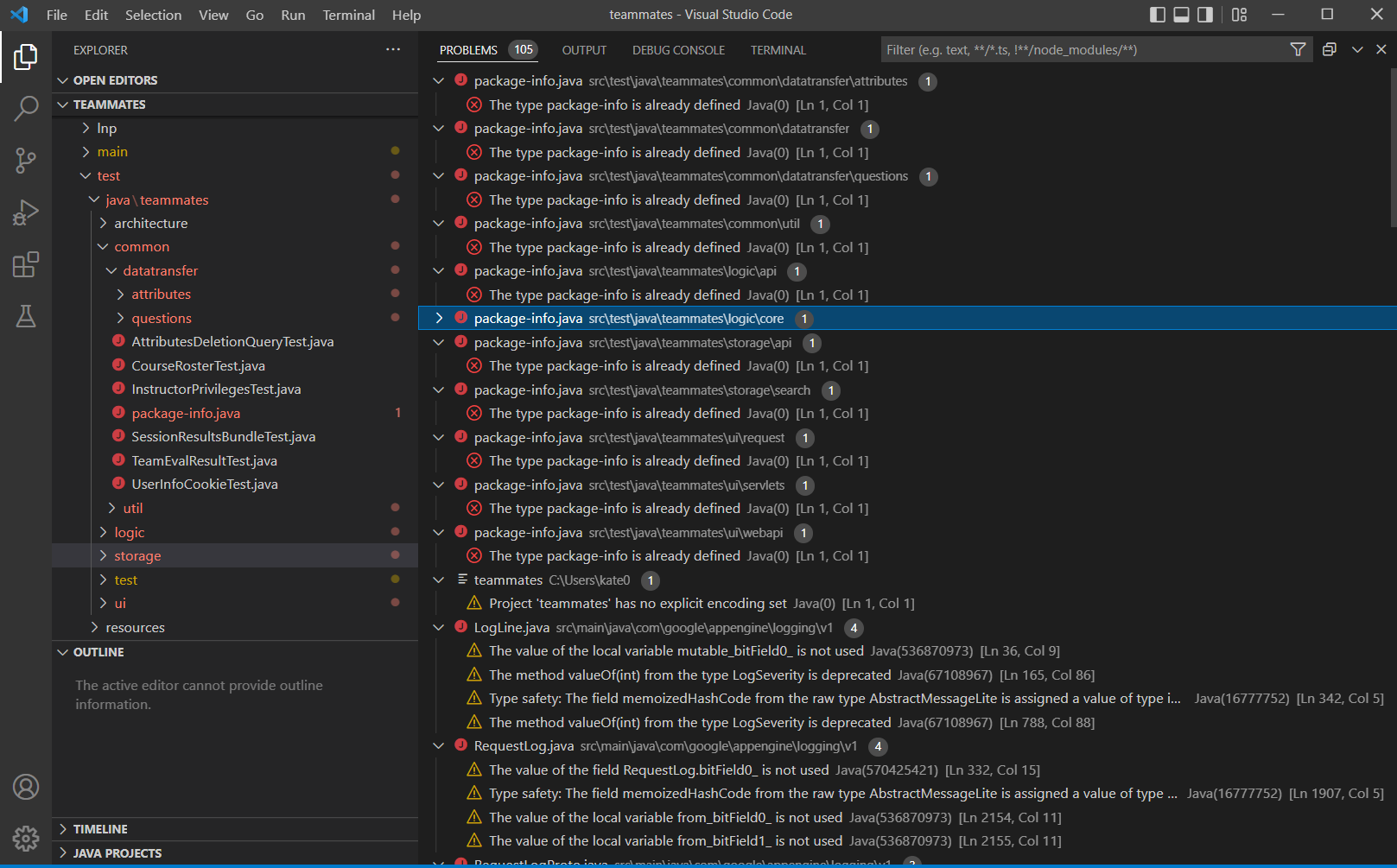Screen dimensions: 1397x868
Task: Click the Customize Layout icon in title bar
Action: point(1239,15)
